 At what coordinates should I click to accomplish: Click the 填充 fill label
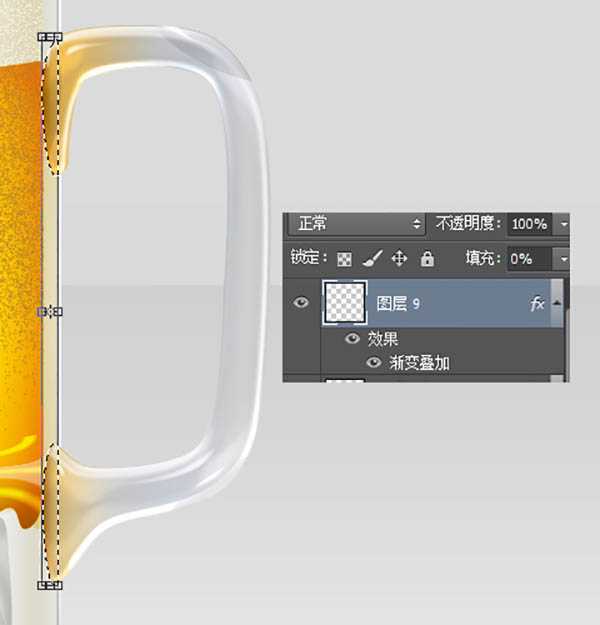coord(483,258)
